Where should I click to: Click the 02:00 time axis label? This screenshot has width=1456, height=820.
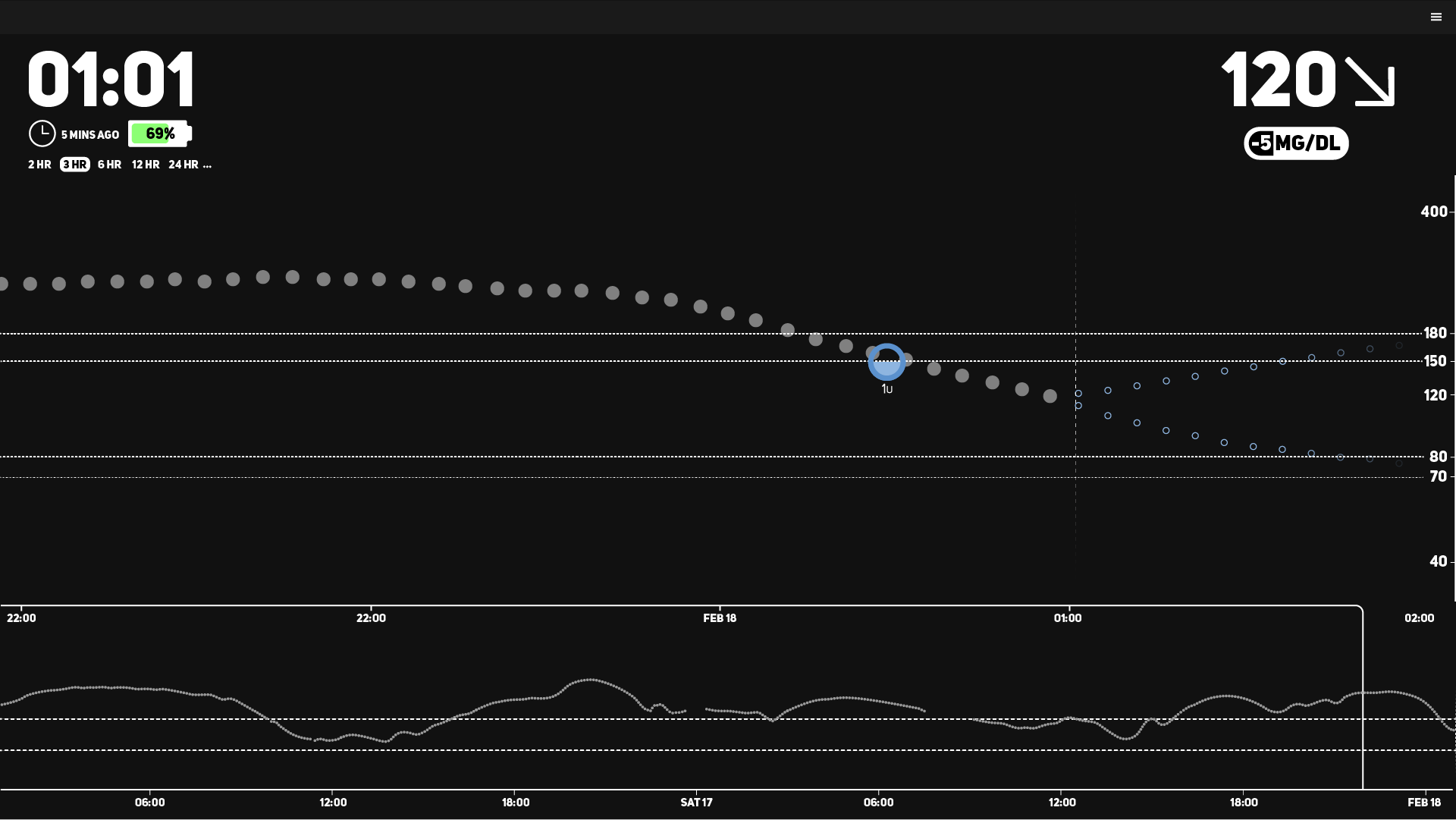1419,618
